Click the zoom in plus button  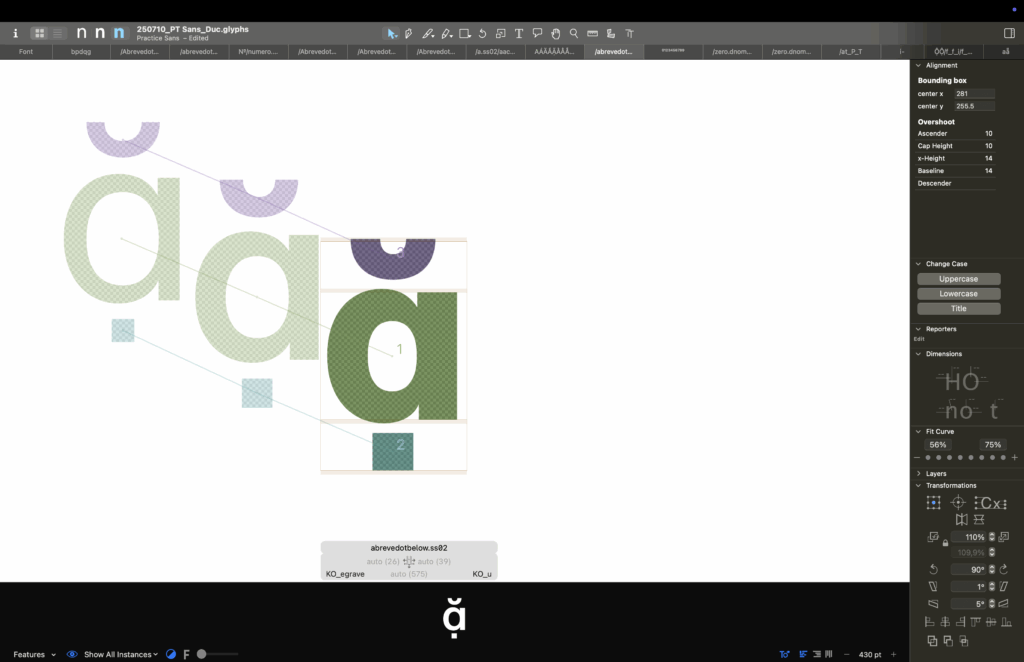(893, 654)
